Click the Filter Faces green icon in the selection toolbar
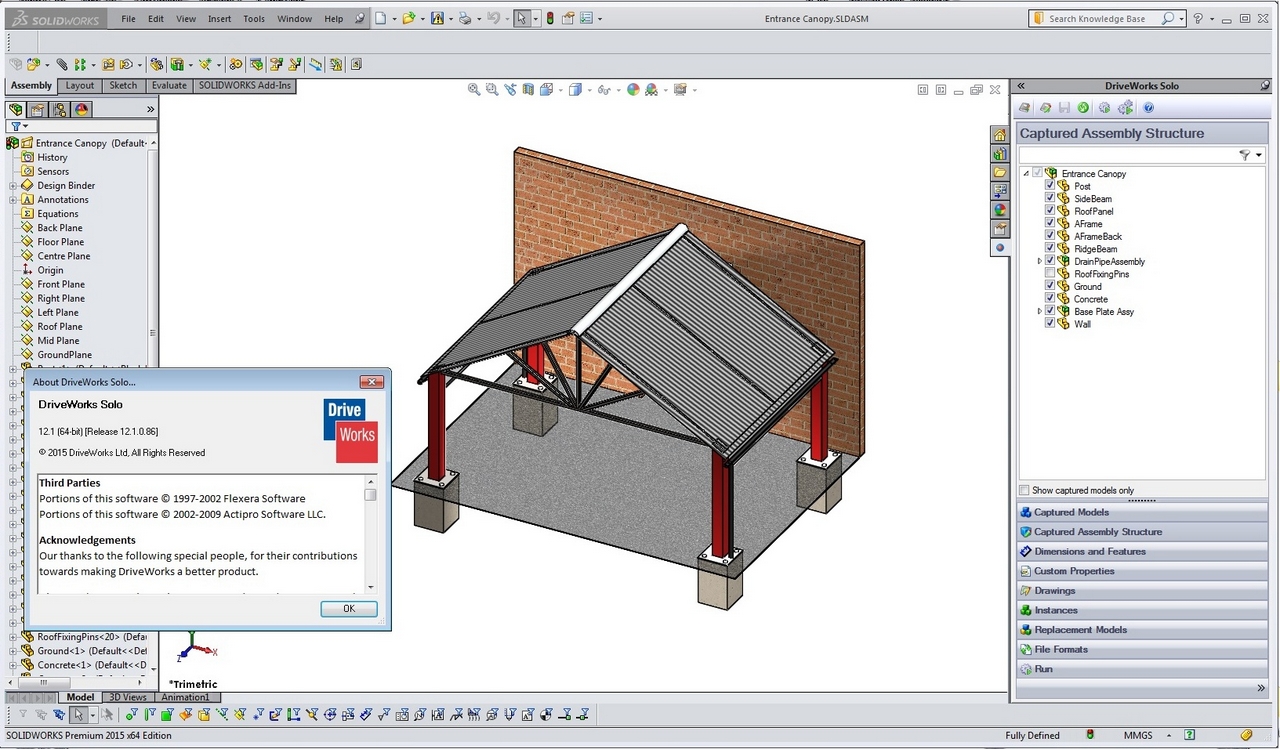This screenshot has height=749, width=1280. [x=167, y=714]
